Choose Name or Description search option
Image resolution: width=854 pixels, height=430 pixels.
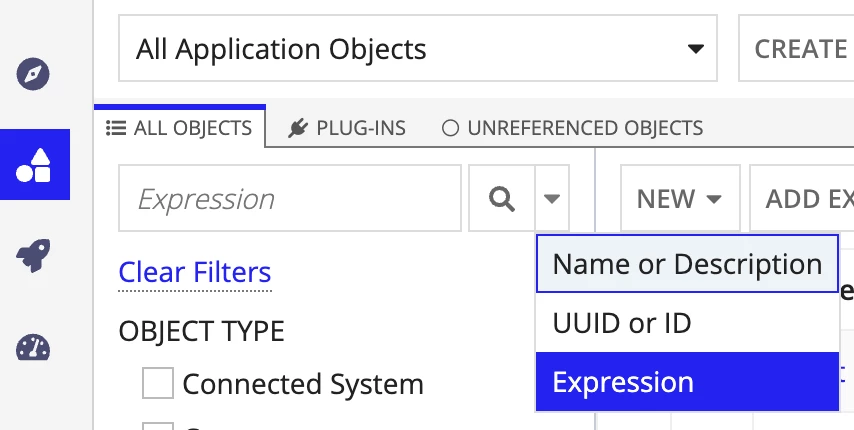[687, 264]
